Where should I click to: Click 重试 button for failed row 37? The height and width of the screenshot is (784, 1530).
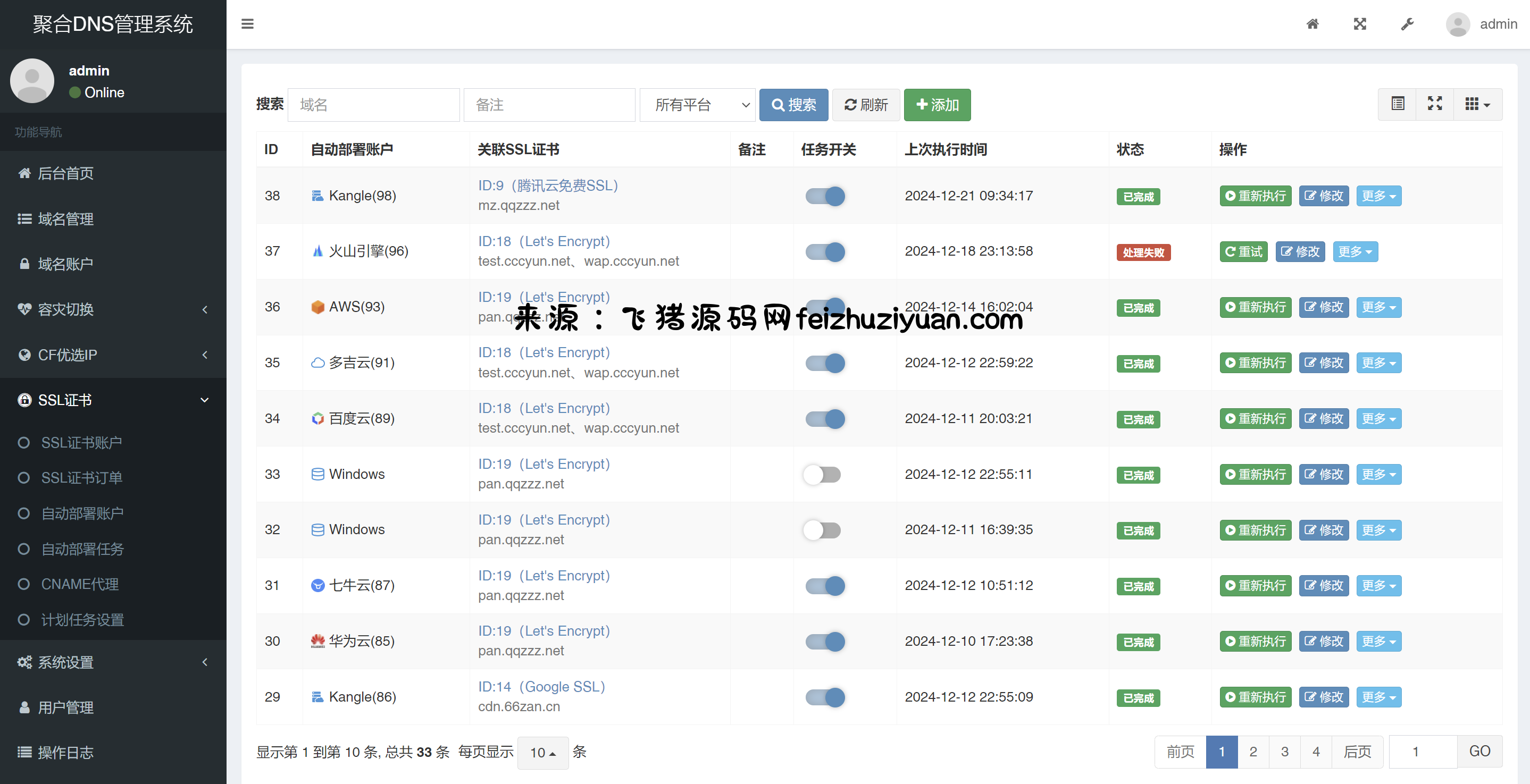point(1243,251)
